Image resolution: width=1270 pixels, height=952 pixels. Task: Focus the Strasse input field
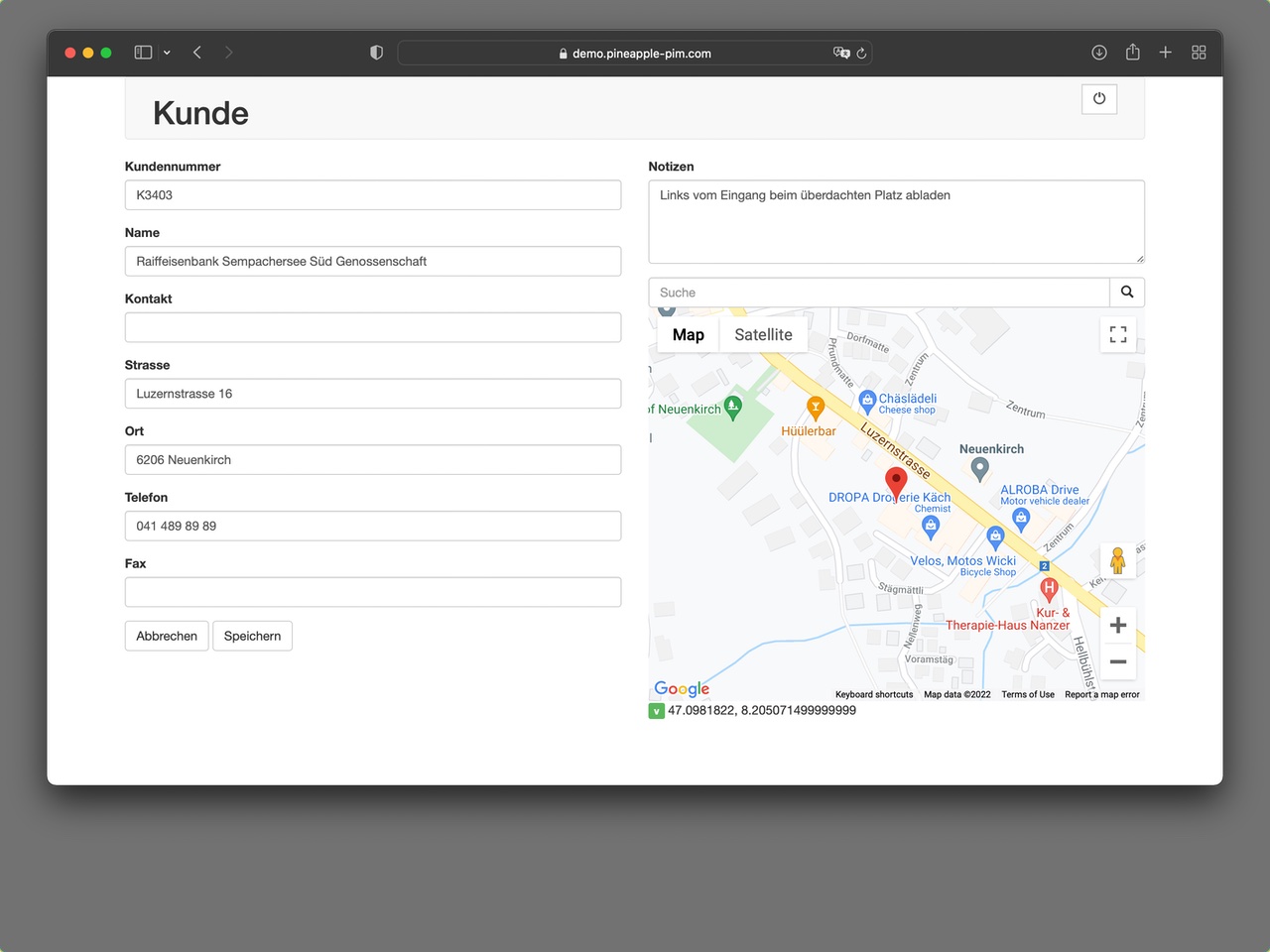click(373, 394)
